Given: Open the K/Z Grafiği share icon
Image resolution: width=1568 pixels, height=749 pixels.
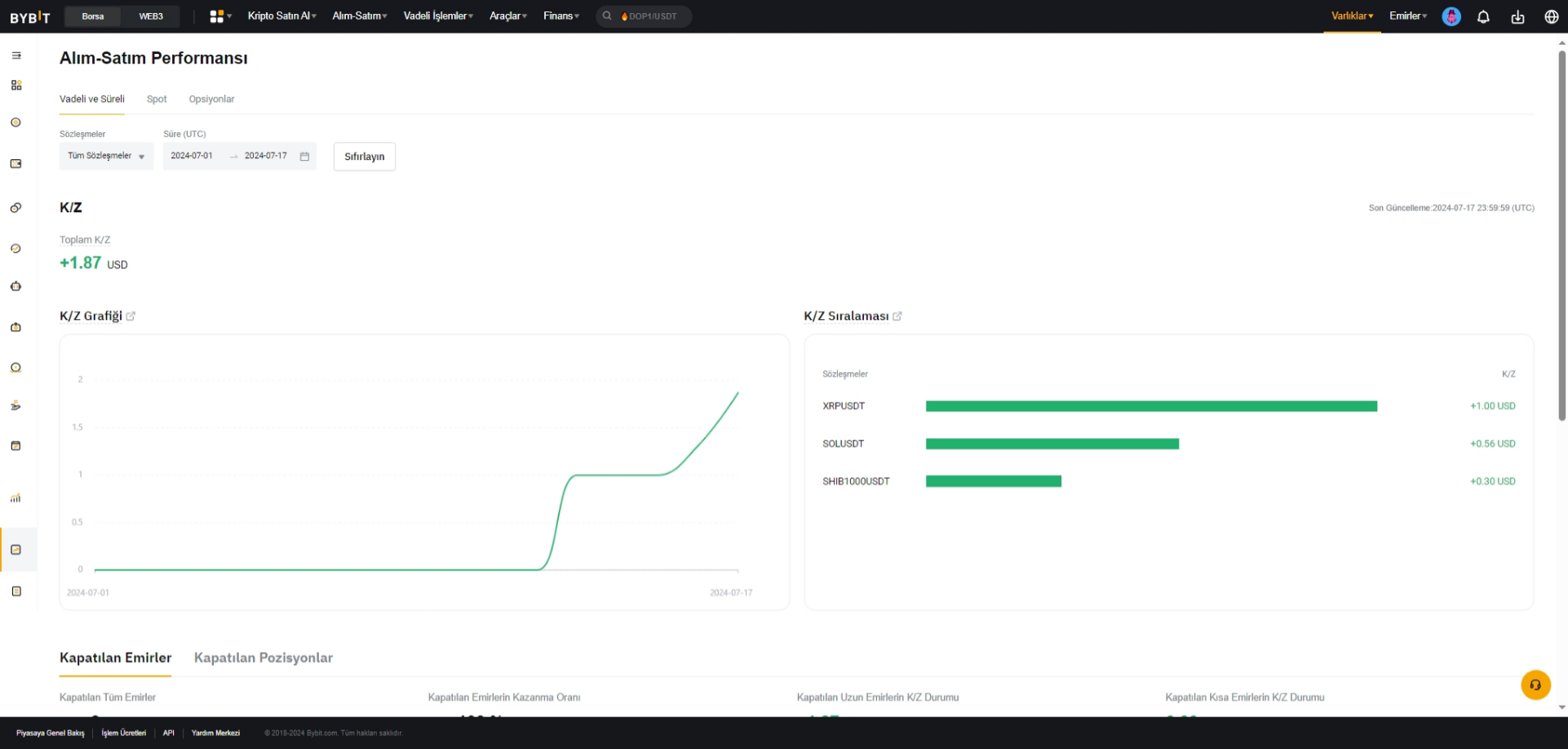Looking at the screenshot, I should 131,317.
